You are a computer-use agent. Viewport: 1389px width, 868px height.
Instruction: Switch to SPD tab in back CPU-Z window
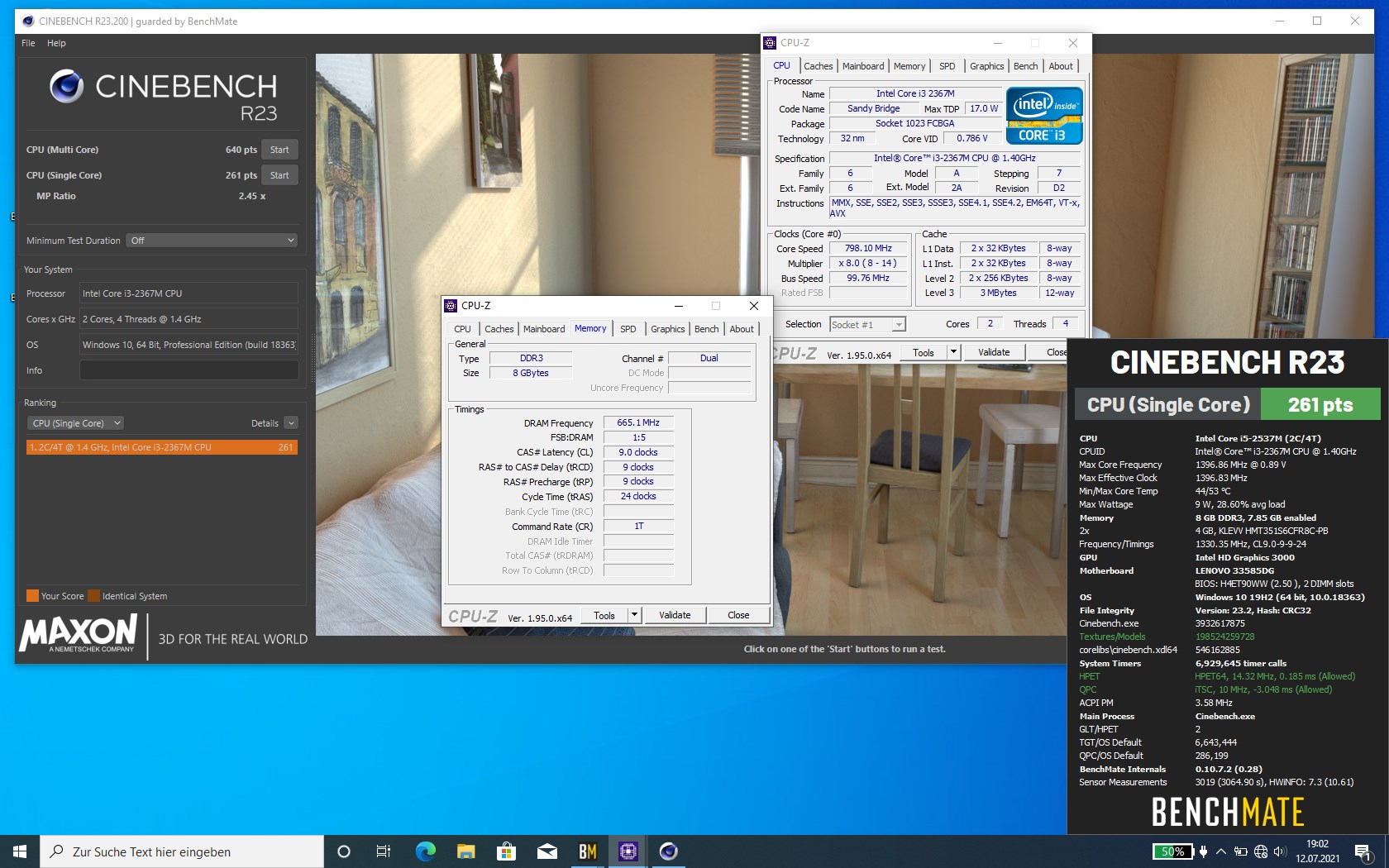tap(947, 66)
